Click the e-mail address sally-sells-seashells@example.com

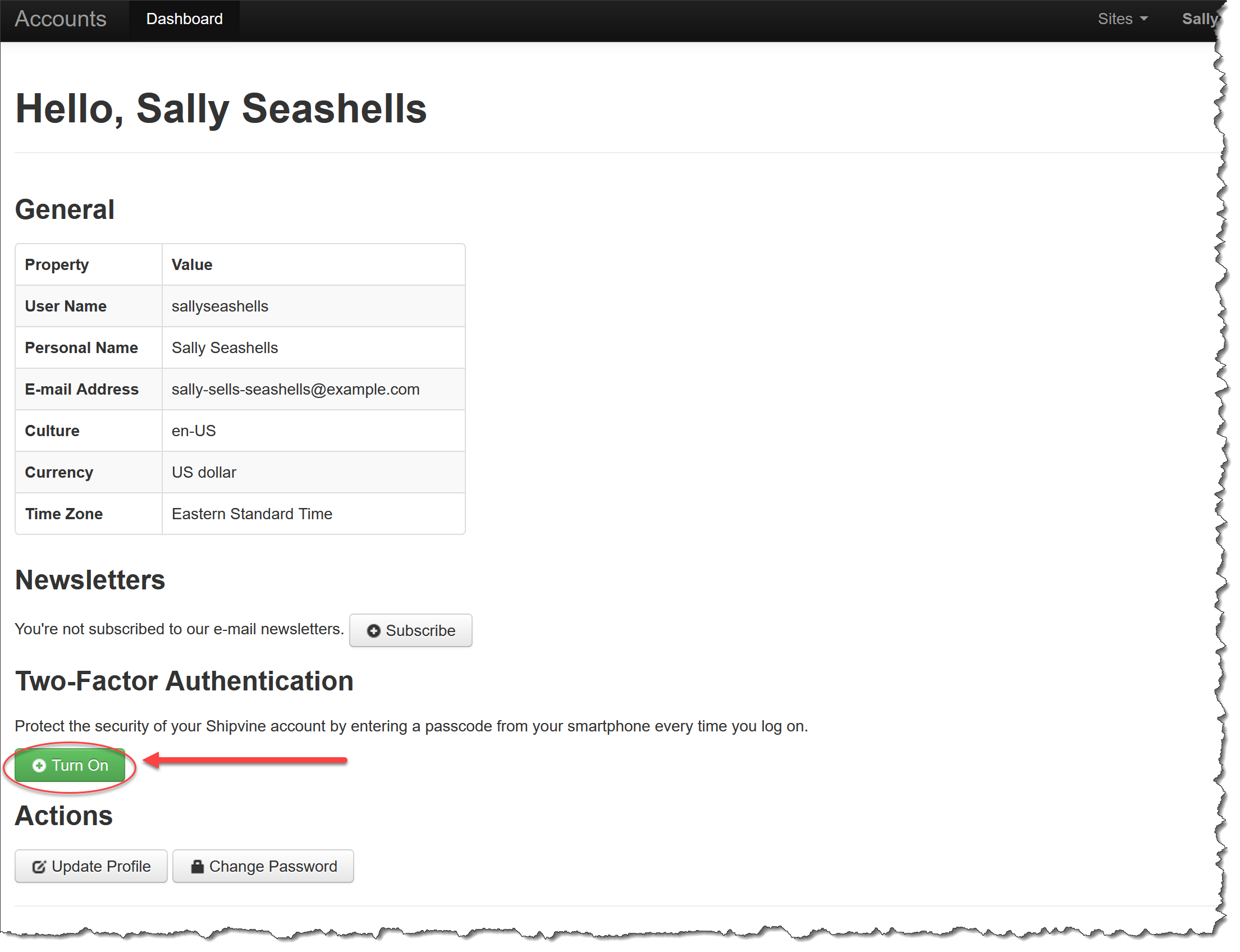295,390
